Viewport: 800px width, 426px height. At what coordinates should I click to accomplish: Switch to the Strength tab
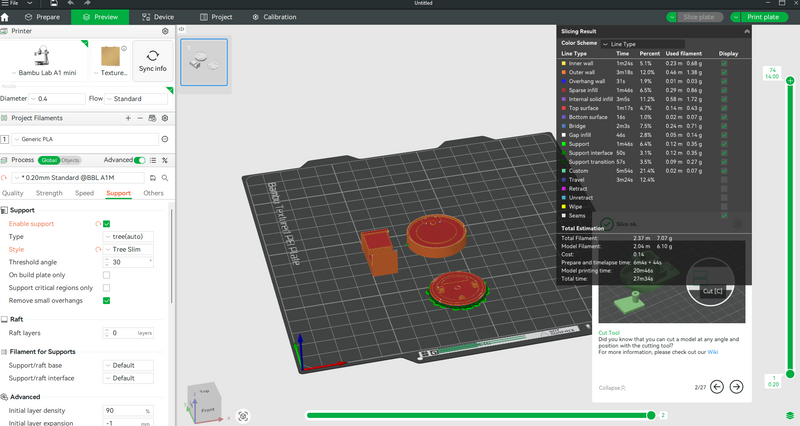point(49,193)
